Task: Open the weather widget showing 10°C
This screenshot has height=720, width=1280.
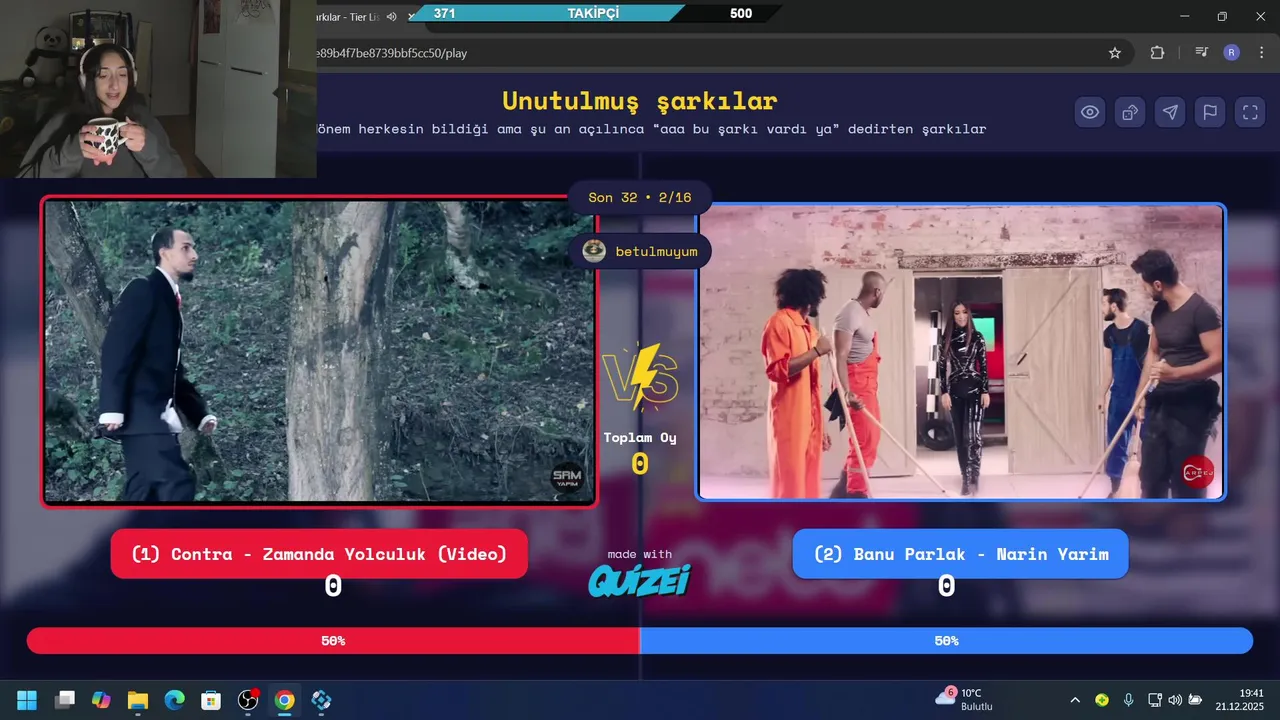Action: click(x=964, y=699)
